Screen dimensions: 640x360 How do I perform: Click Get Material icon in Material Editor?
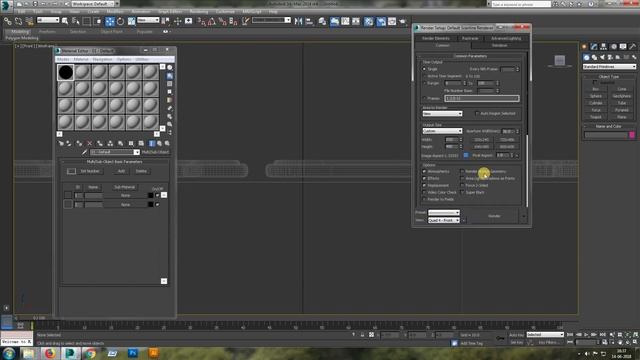pos(61,143)
